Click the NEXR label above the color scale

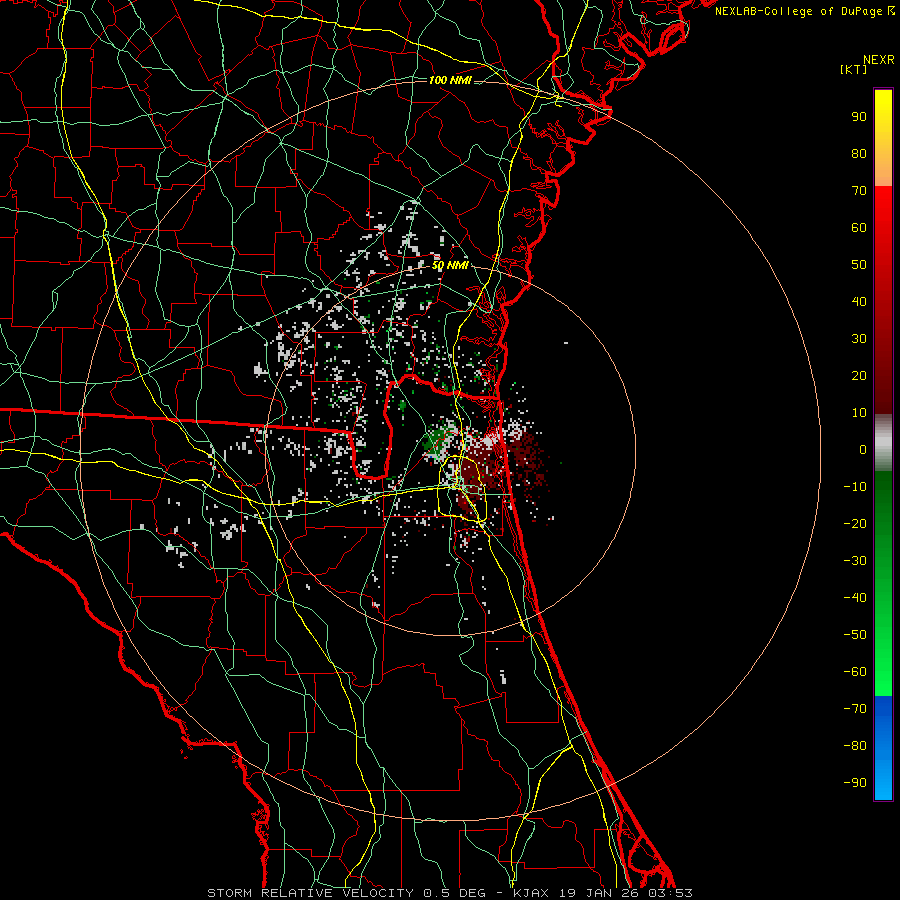click(x=879, y=60)
